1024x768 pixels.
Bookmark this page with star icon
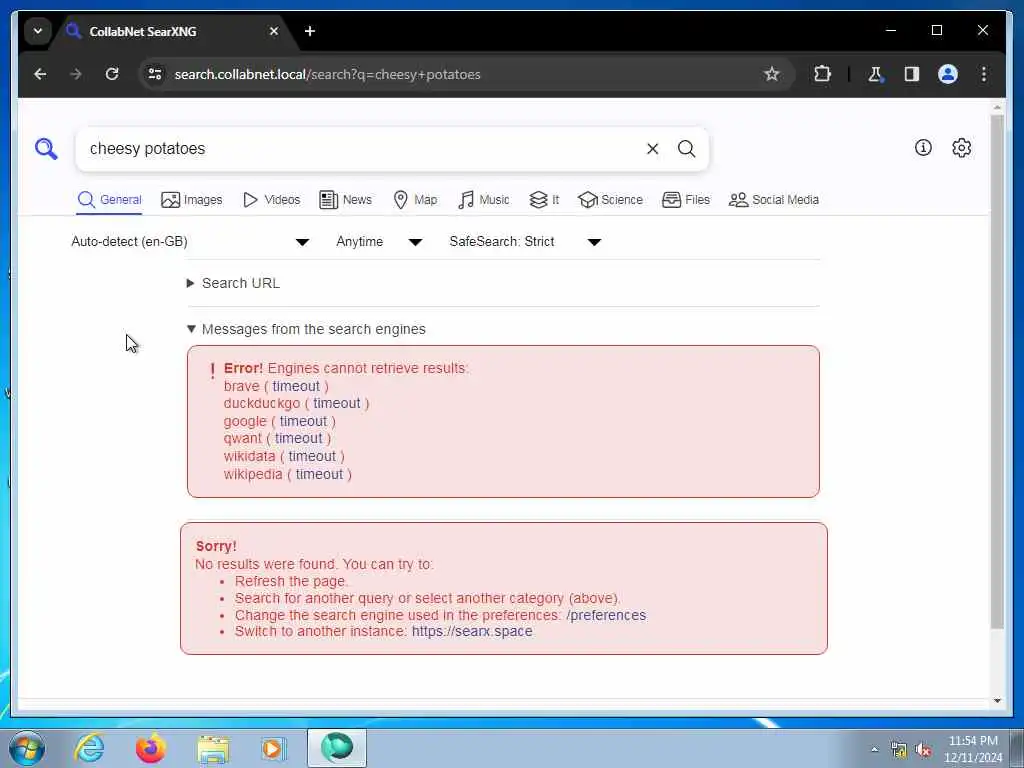click(x=772, y=74)
